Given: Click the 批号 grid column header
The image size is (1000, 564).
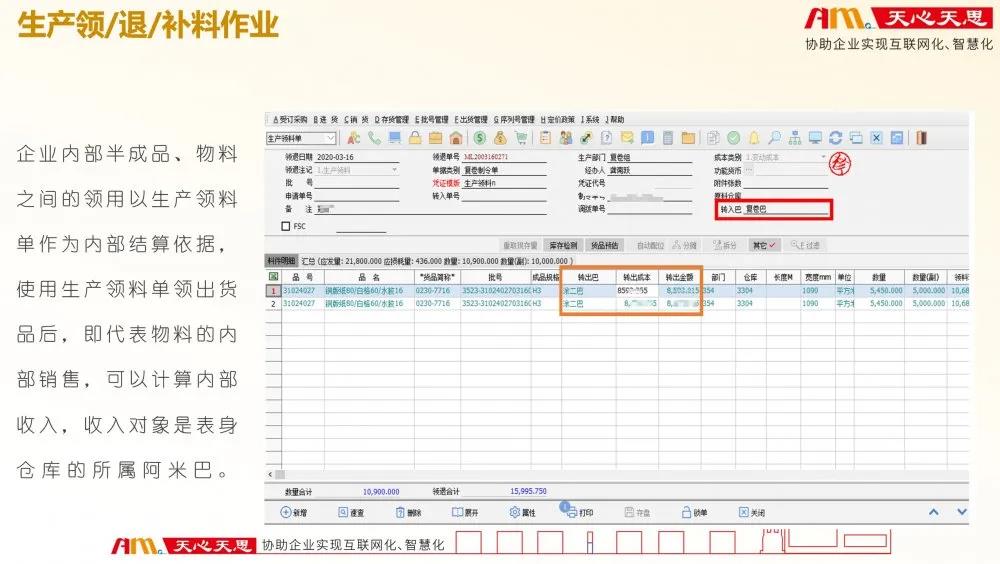Looking at the screenshot, I should pos(495,277).
